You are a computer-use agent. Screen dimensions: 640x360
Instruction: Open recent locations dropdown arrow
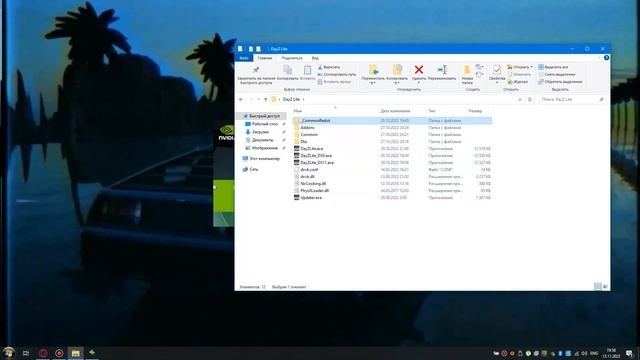tap(258, 99)
